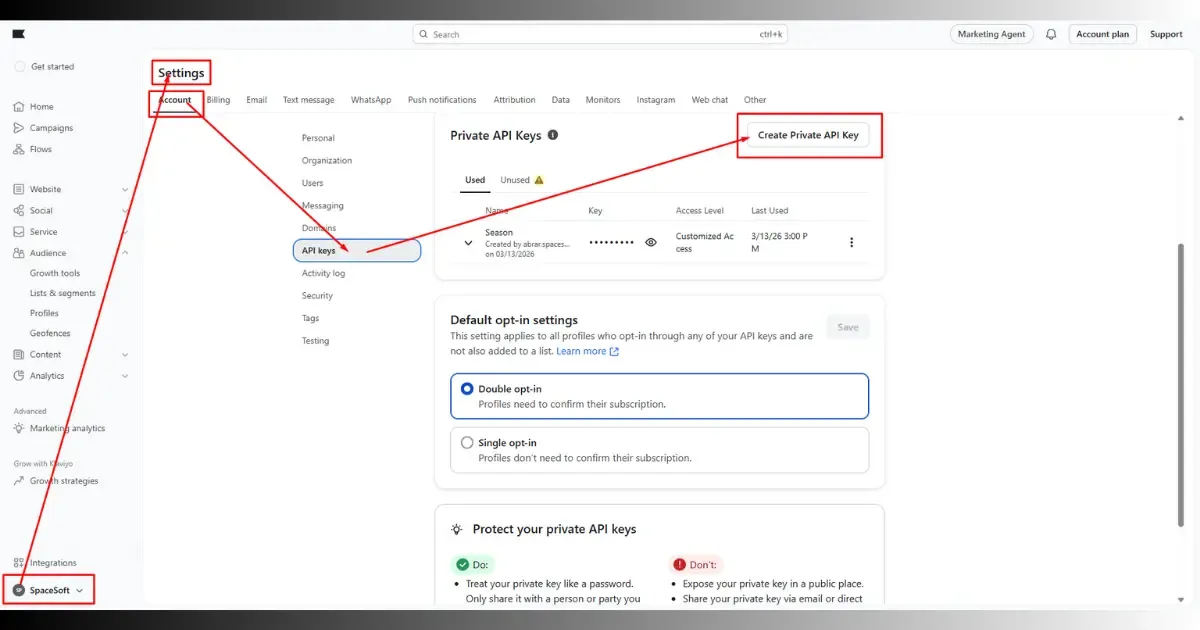Open the Organization settings item
1200x630 pixels.
pos(327,160)
